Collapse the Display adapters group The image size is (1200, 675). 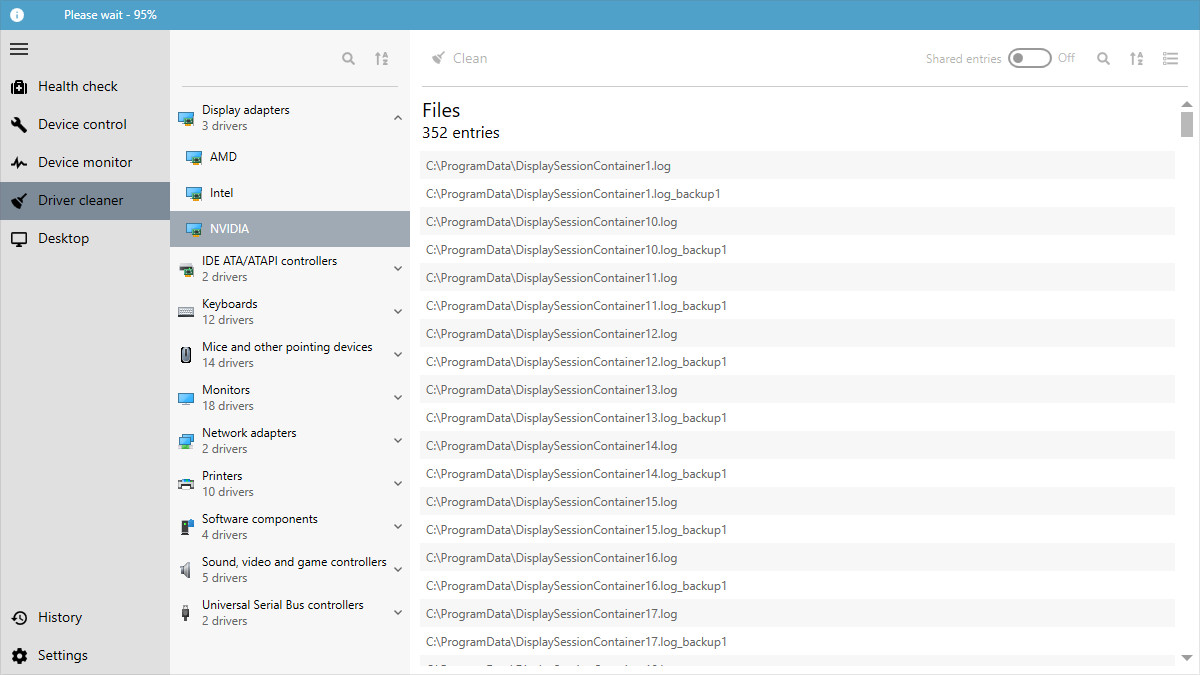pyautogui.click(x=397, y=117)
